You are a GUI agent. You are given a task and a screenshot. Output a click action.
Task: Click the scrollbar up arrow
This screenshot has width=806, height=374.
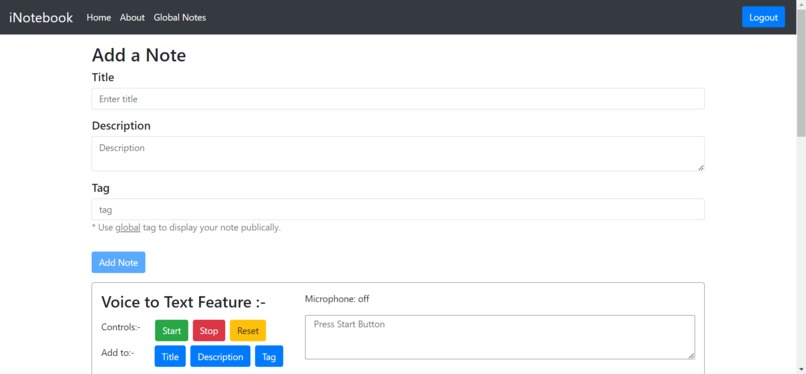(x=801, y=4)
